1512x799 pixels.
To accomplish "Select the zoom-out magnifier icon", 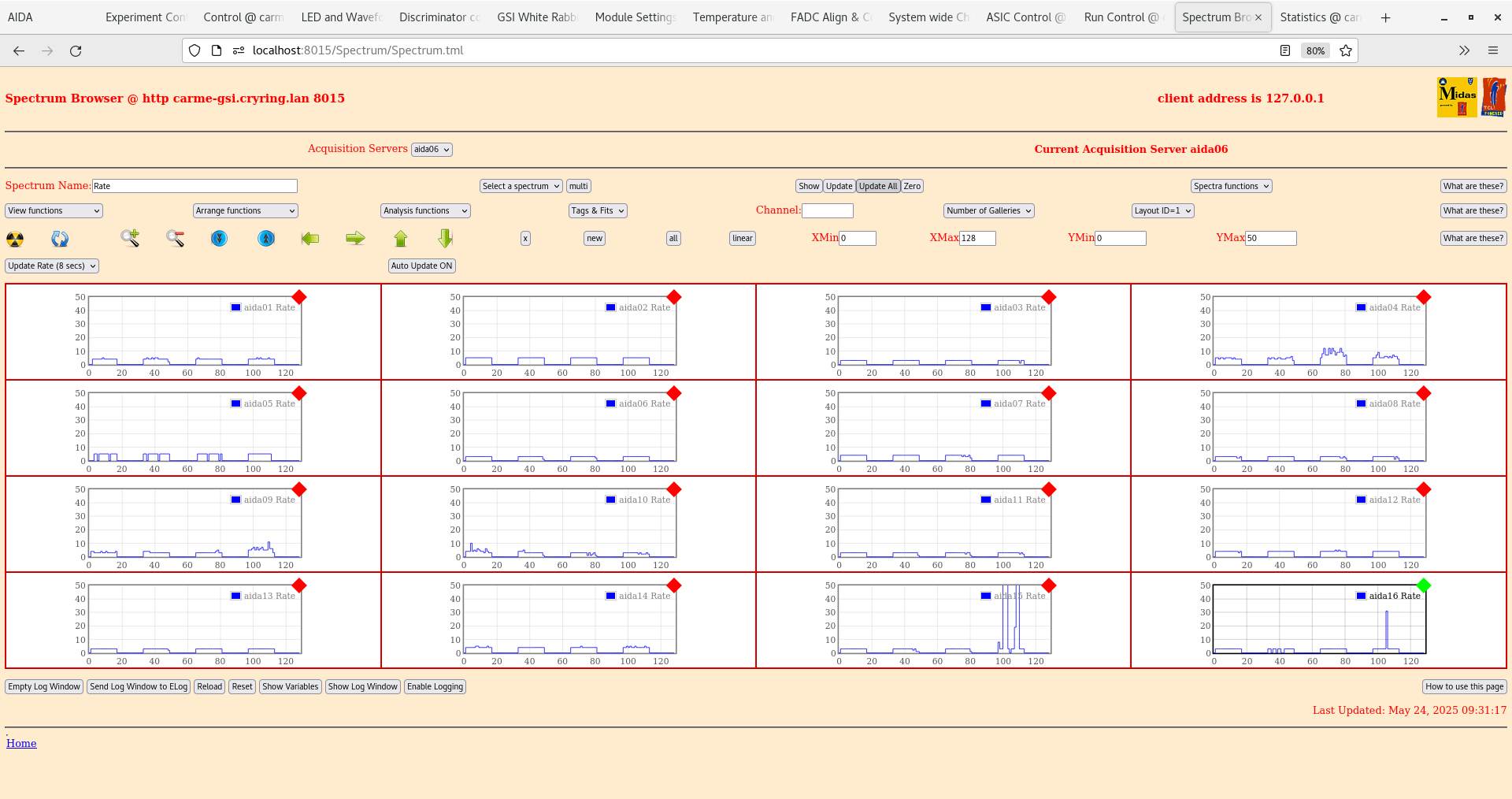I will (x=175, y=239).
